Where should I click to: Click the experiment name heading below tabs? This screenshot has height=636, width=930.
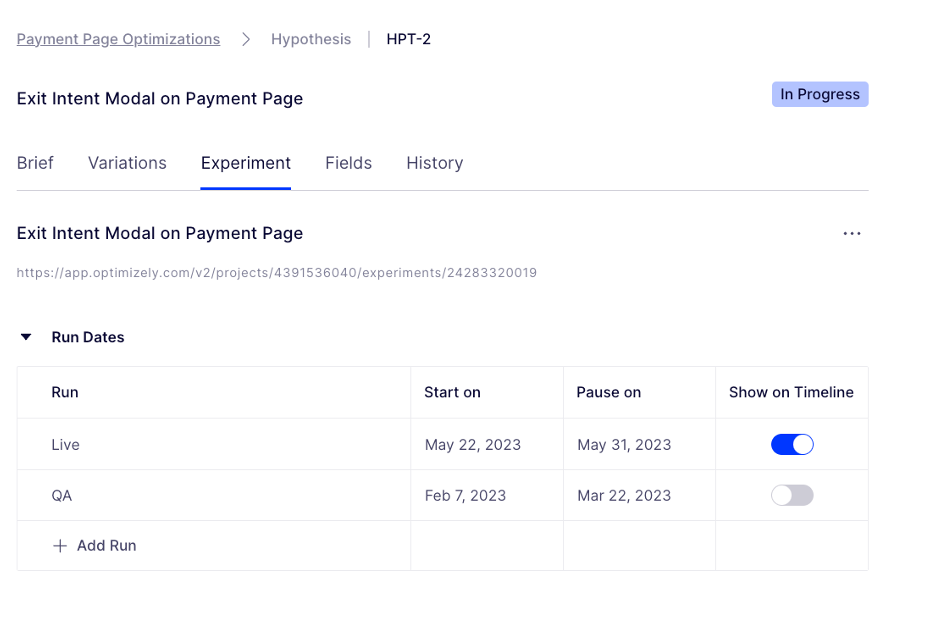pyautogui.click(x=160, y=233)
